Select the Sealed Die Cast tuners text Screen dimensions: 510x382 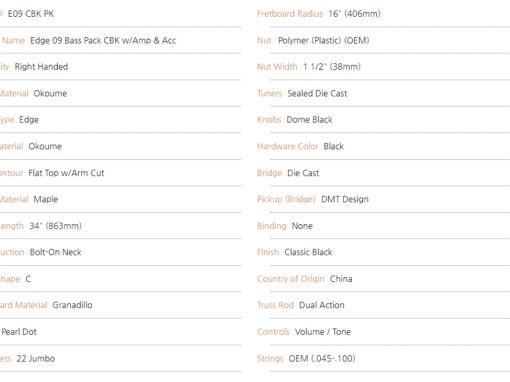pos(317,93)
